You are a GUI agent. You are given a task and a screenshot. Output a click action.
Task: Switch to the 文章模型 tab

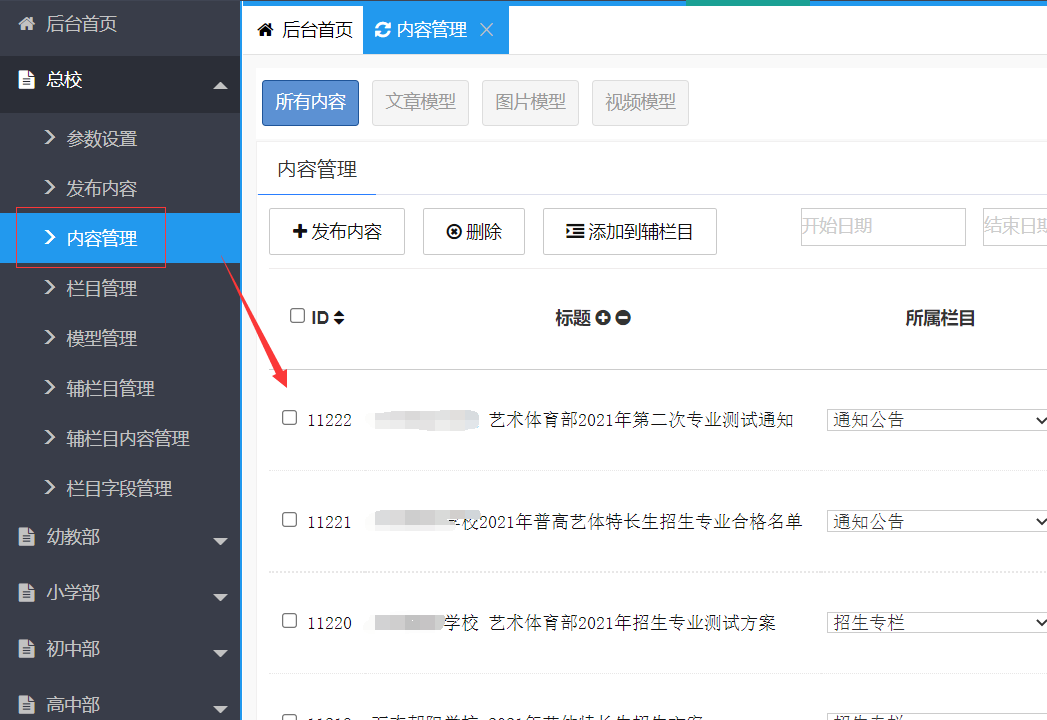420,102
